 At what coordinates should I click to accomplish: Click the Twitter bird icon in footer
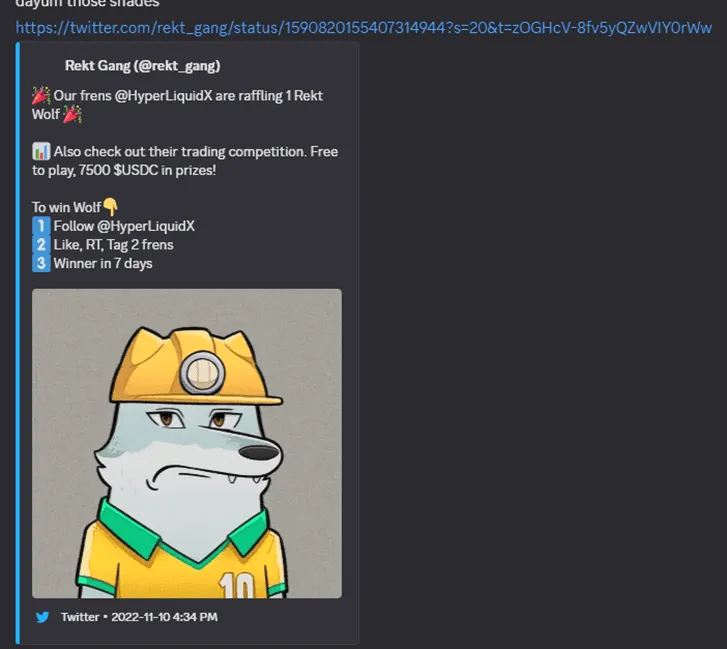(x=43, y=617)
